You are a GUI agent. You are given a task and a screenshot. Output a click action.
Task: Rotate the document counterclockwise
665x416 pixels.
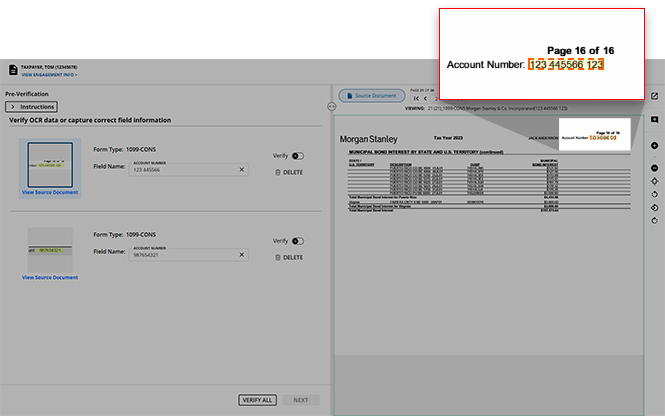click(654, 195)
